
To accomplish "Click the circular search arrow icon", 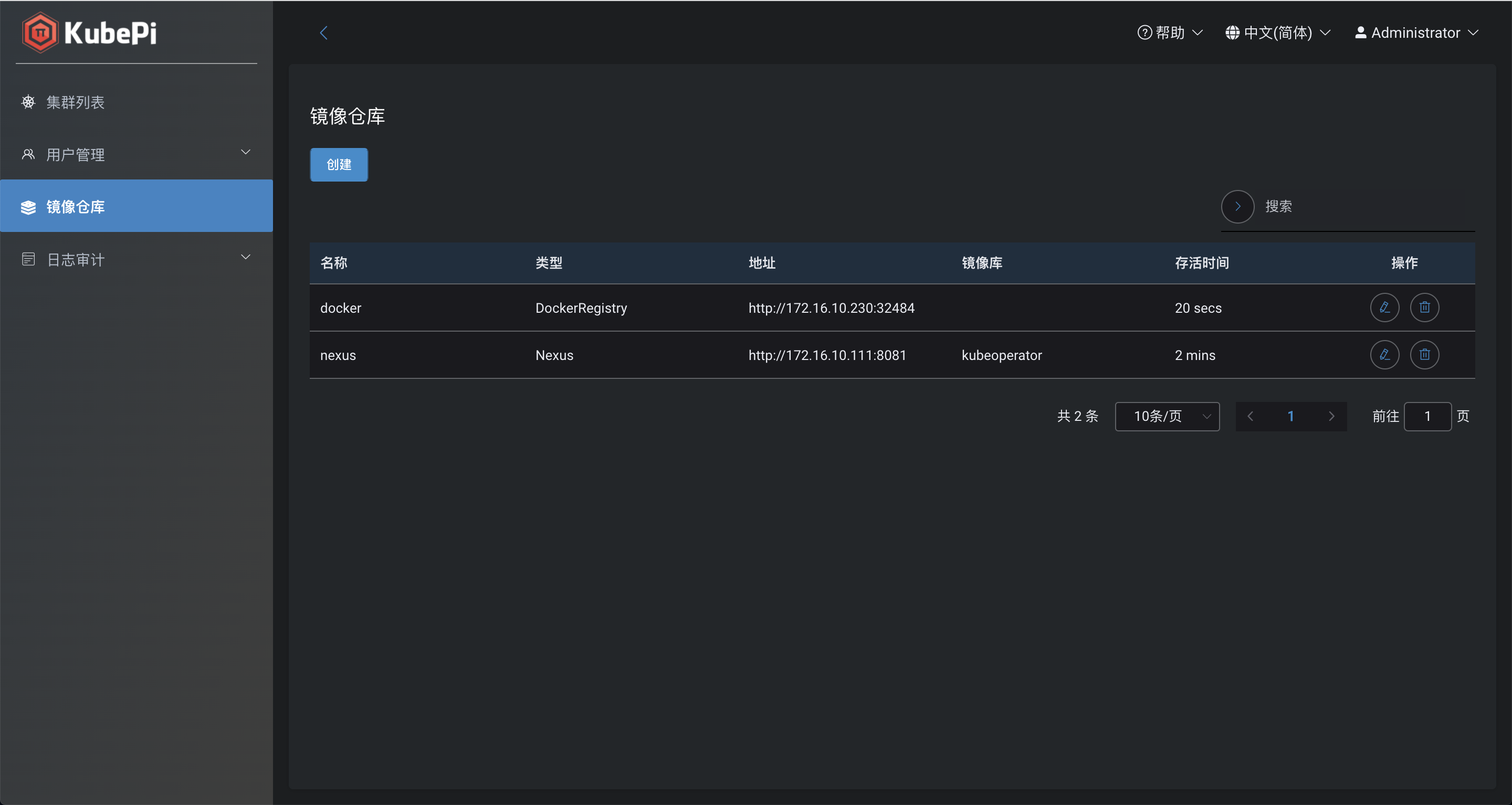I will (1237, 207).
